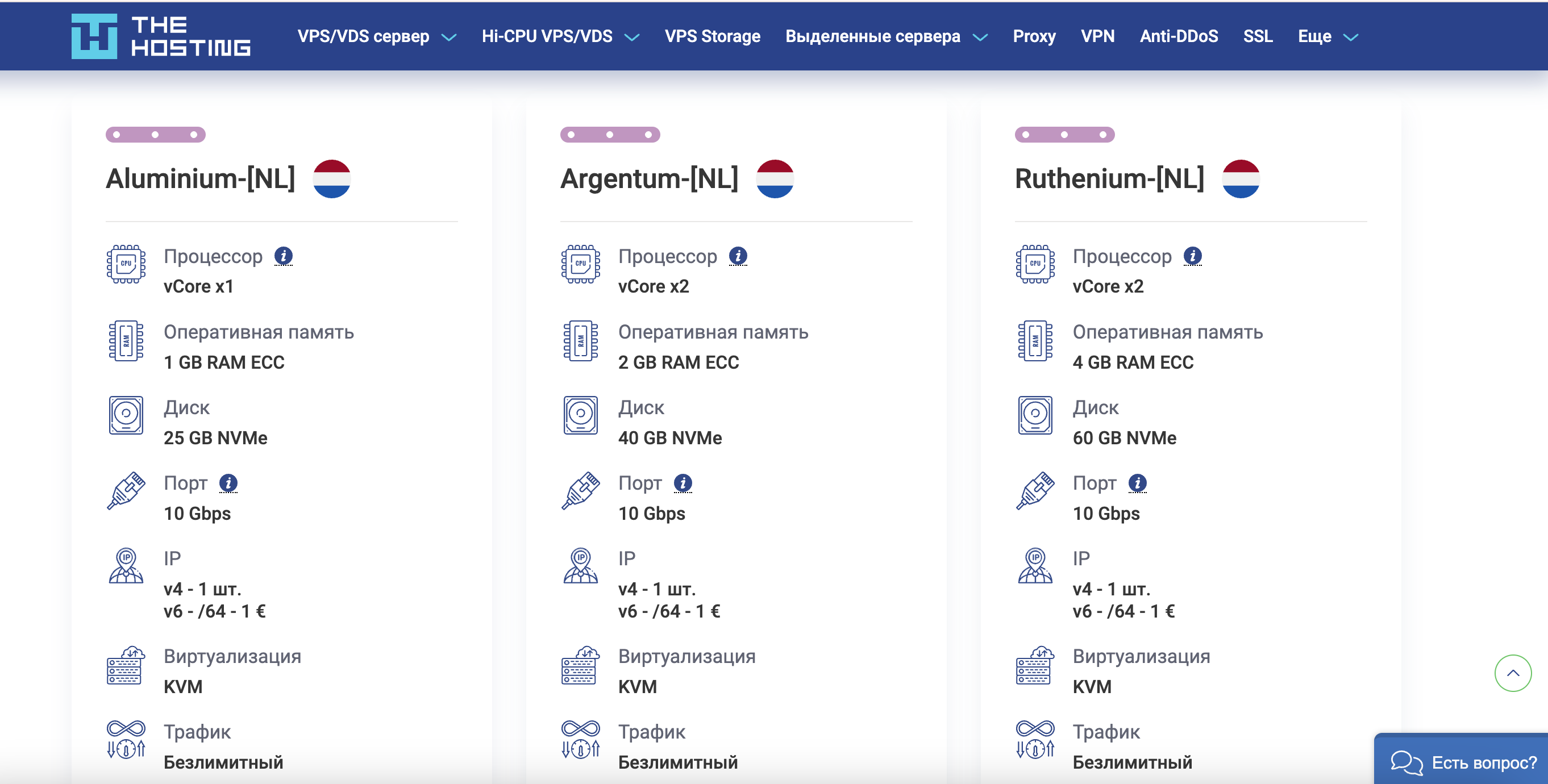Click the network port icon on Aluminium-[NL]
Viewport: 1548px width, 784px height.
[x=126, y=491]
